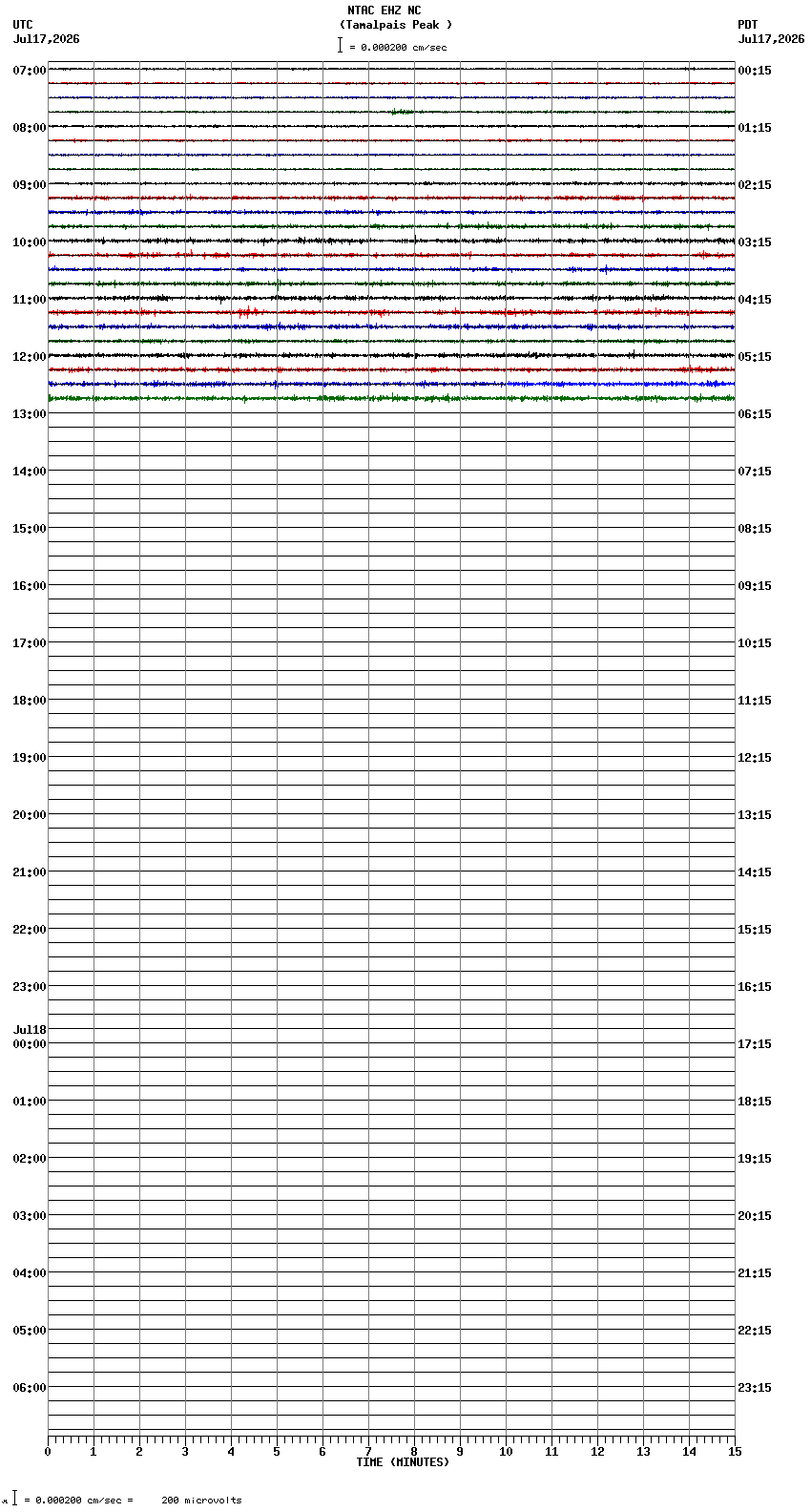This screenshot has height=1512, width=811.
Task: Click the minute tick label '0' on axis
Action: click(48, 1452)
